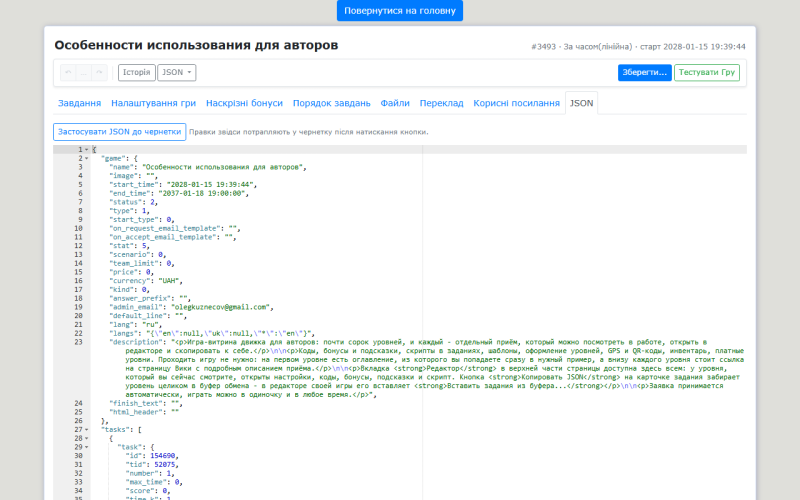Open the Файли tab

395,103
